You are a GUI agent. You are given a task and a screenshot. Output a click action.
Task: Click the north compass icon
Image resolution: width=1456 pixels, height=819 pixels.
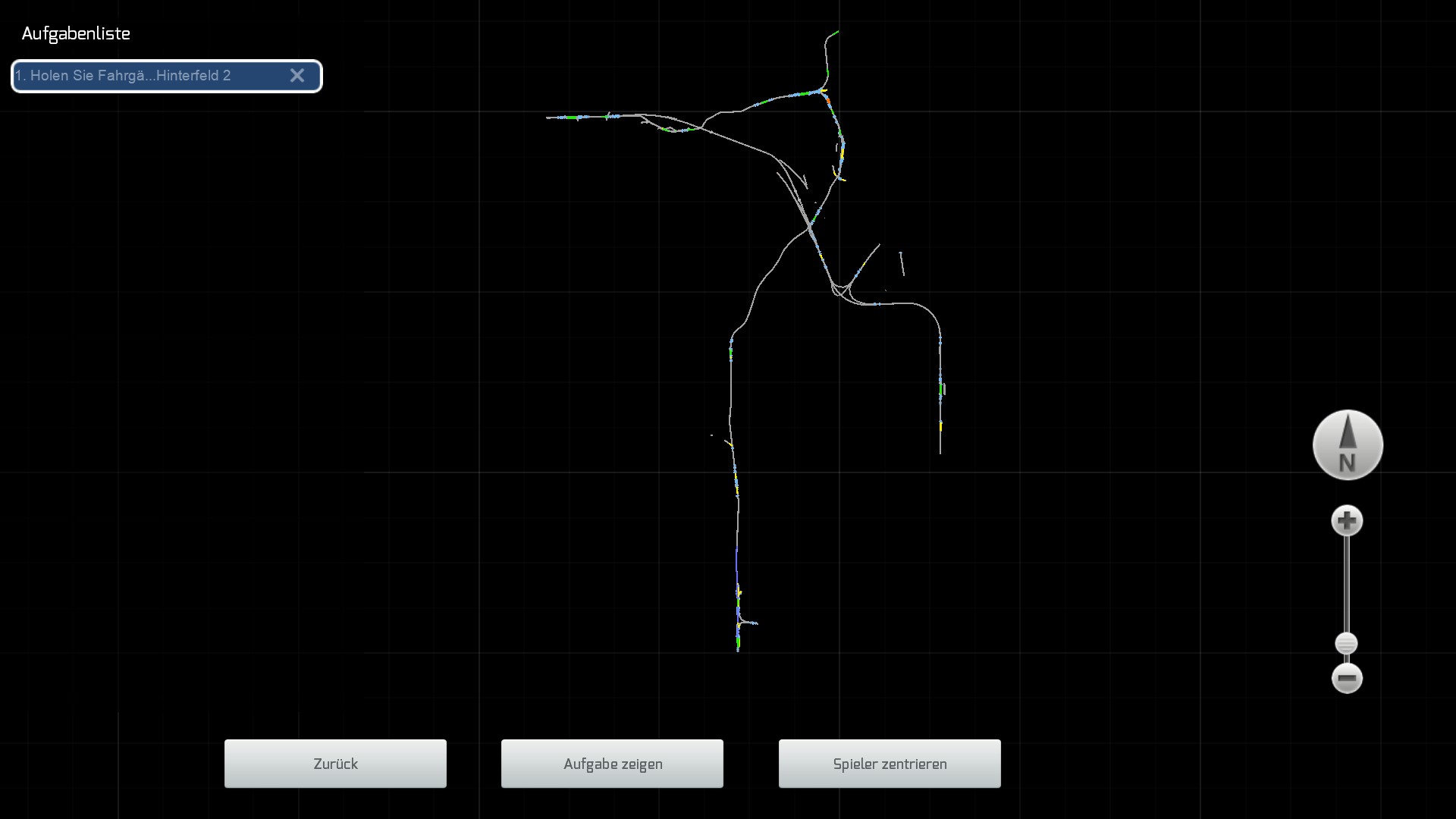(x=1348, y=445)
